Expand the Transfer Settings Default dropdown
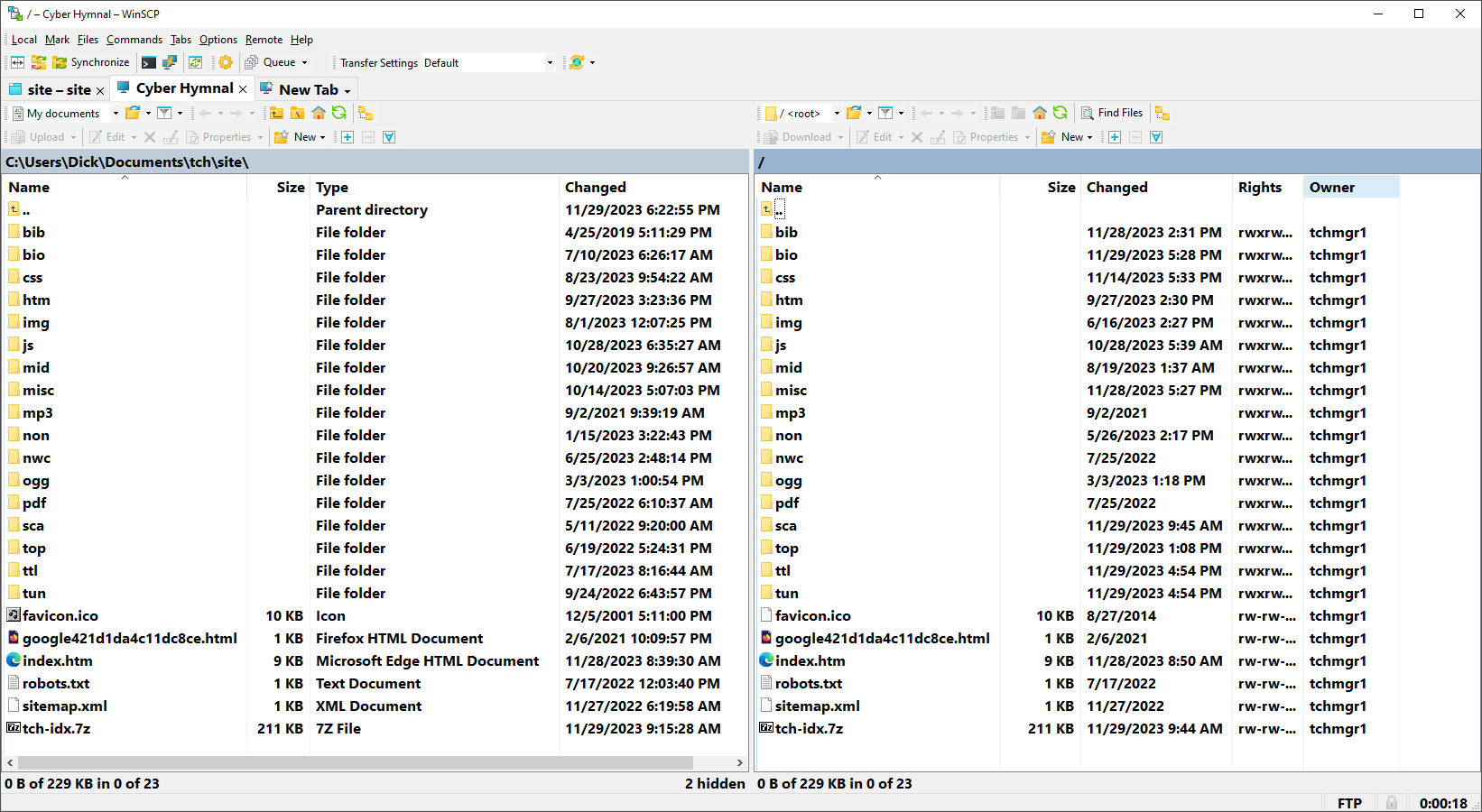This screenshot has height=812, width=1482. (x=550, y=63)
